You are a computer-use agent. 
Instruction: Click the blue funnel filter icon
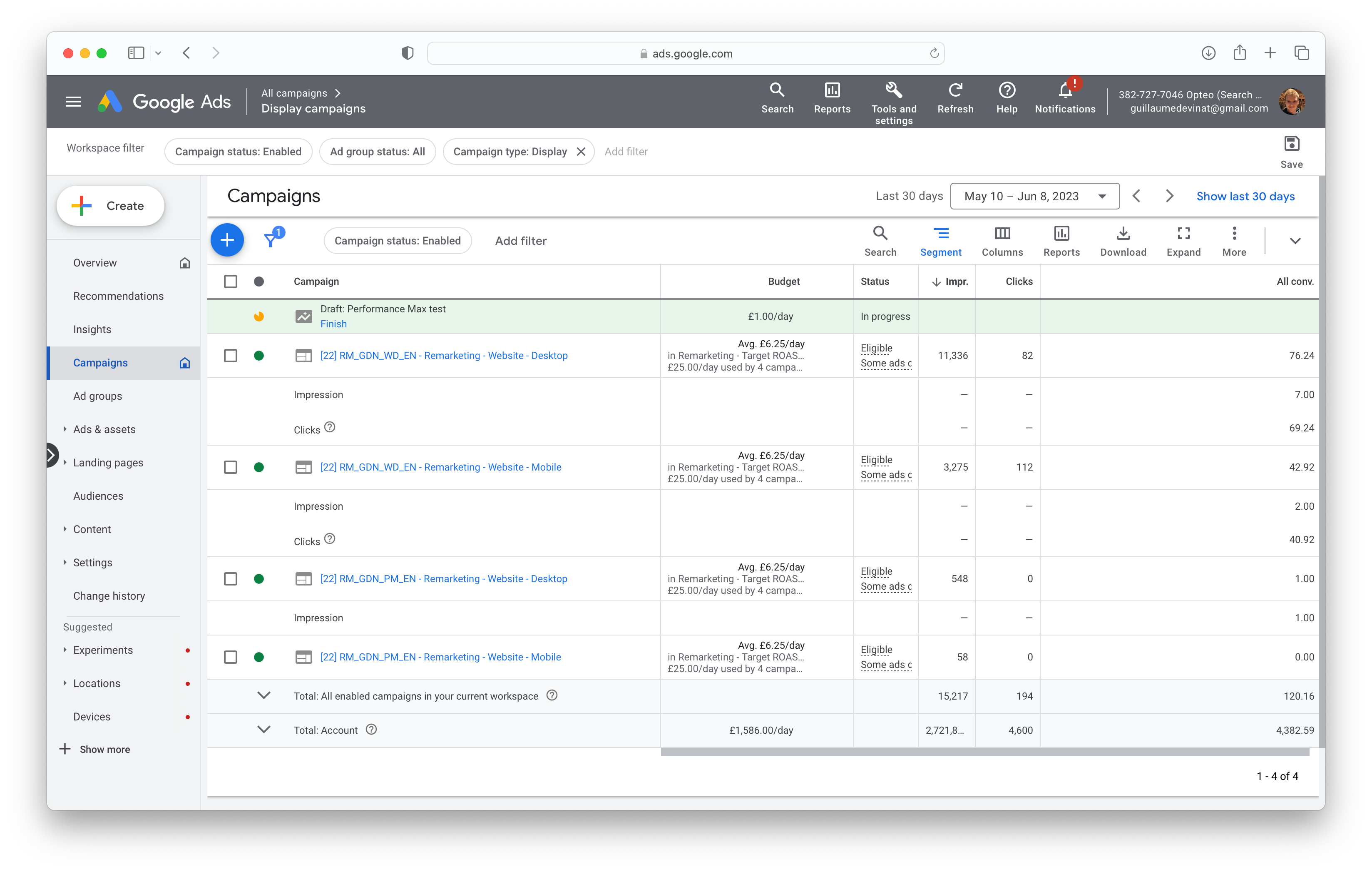pos(271,240)
